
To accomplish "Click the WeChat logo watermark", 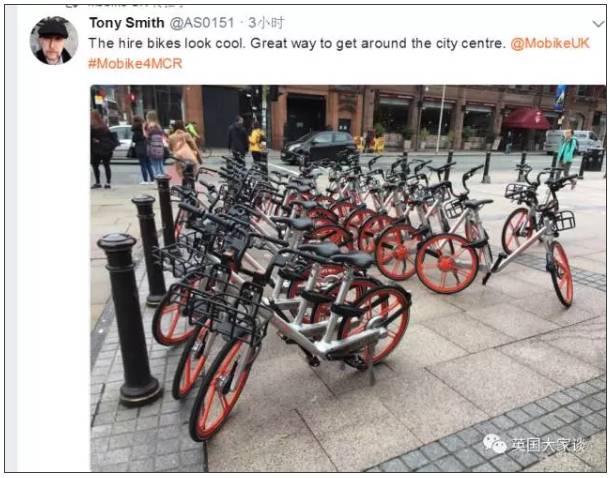I will [494, 444].
